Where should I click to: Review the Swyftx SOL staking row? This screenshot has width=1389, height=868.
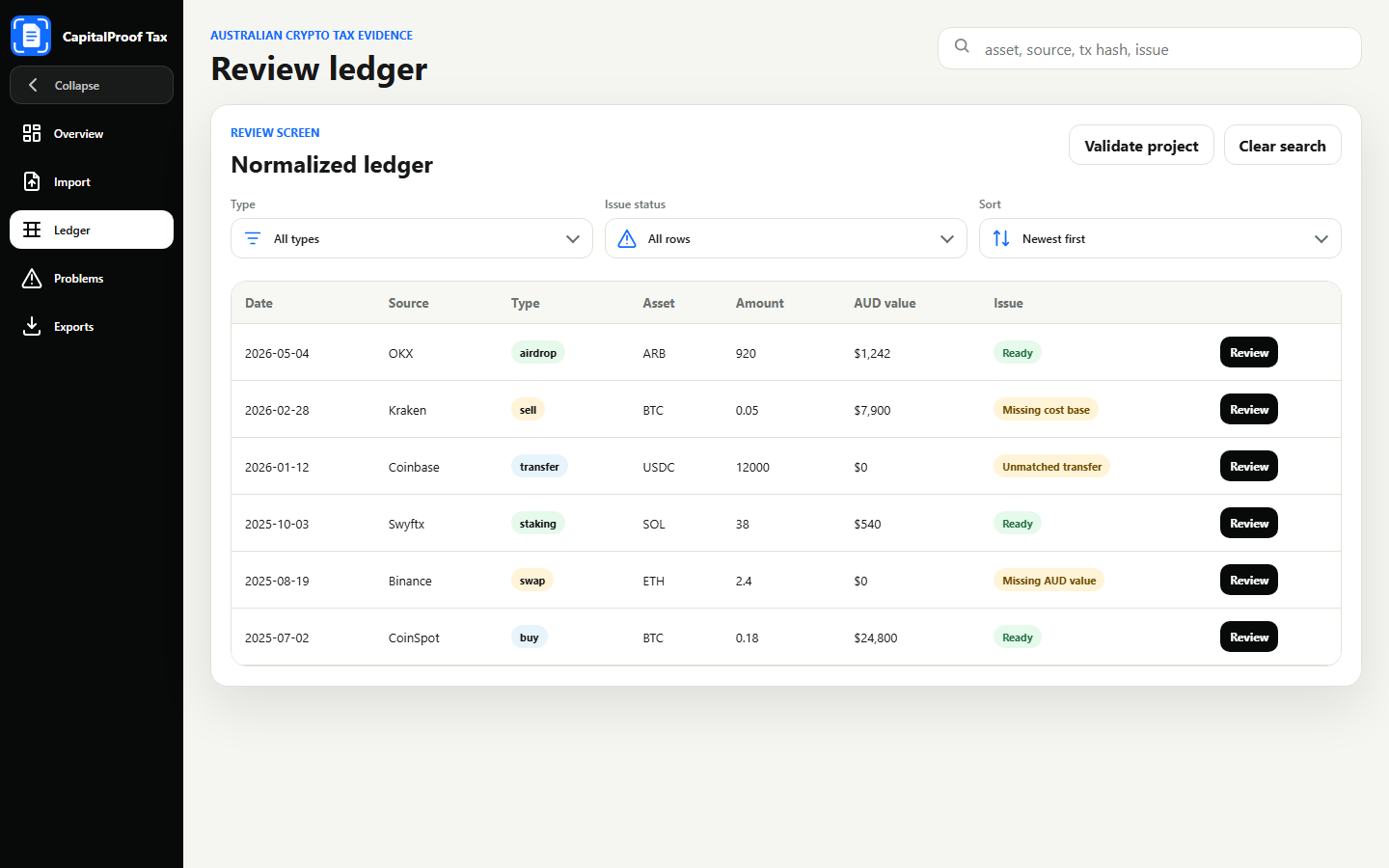(1248, 523)
